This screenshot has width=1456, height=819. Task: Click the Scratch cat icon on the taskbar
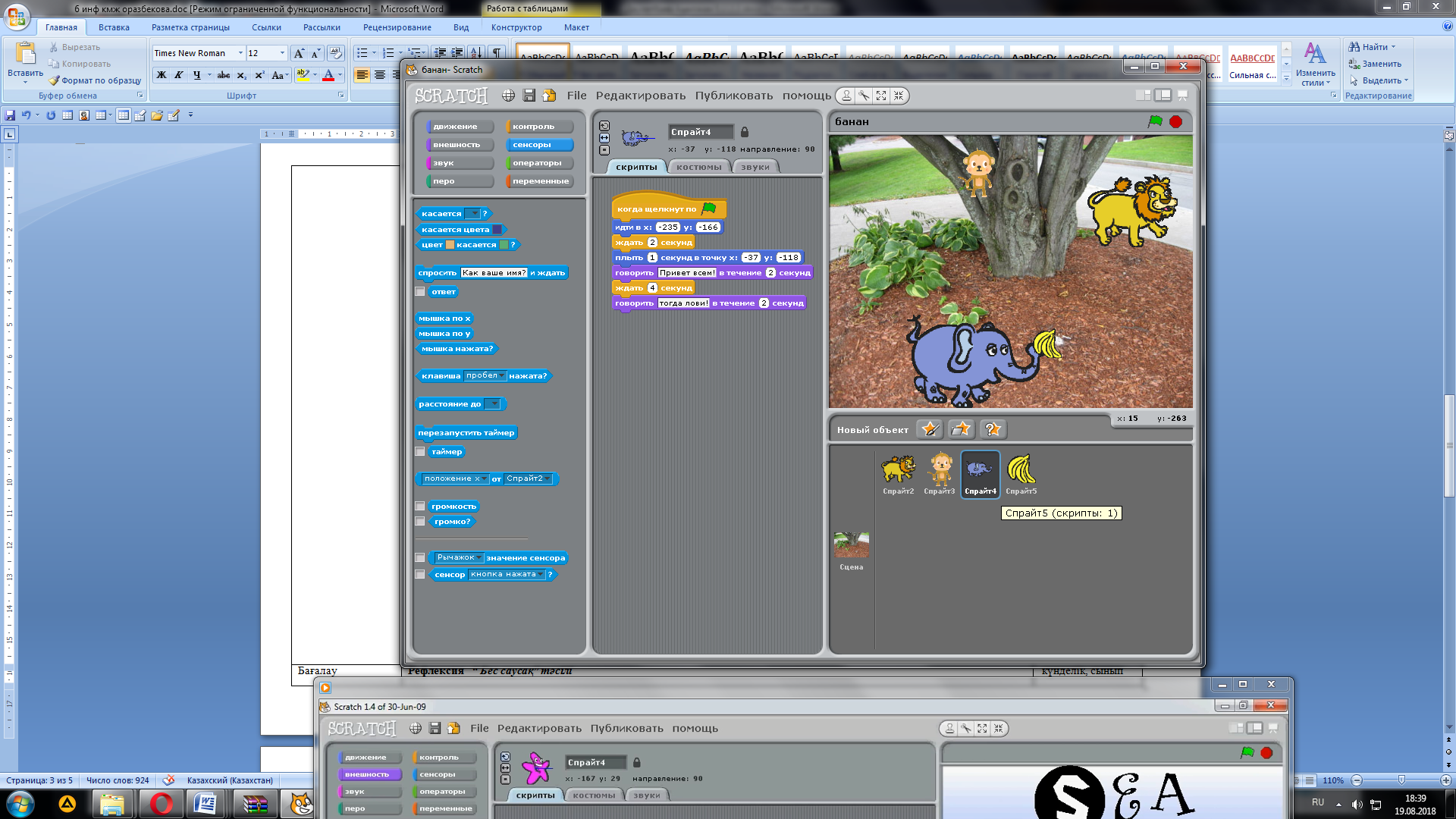tap(302, 804)
